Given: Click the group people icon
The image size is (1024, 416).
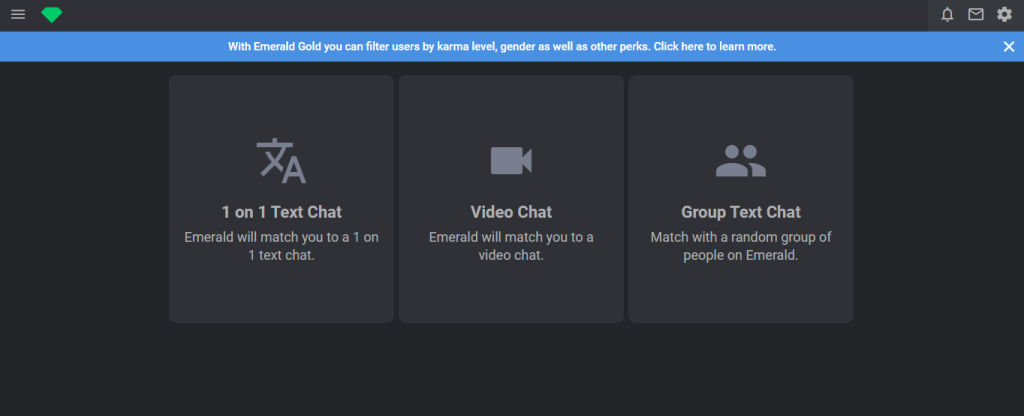Looking at the screenshot, I should tap(741, 161).
